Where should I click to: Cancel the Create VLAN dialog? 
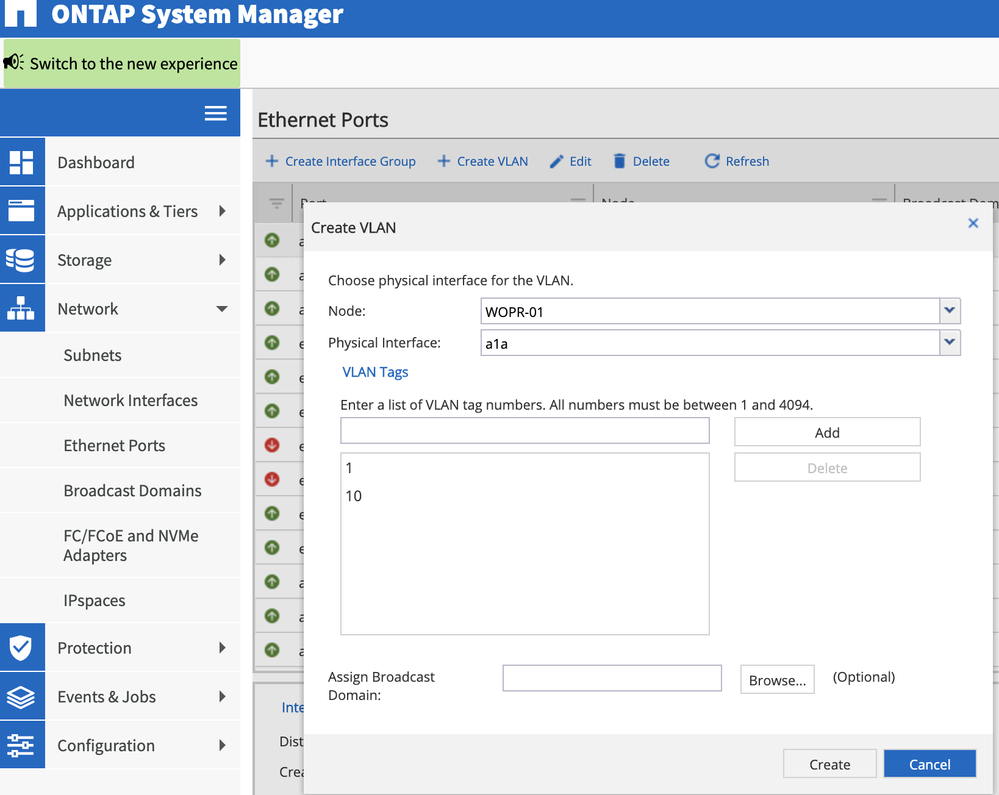pyautogui.click(x=929, y=764)
